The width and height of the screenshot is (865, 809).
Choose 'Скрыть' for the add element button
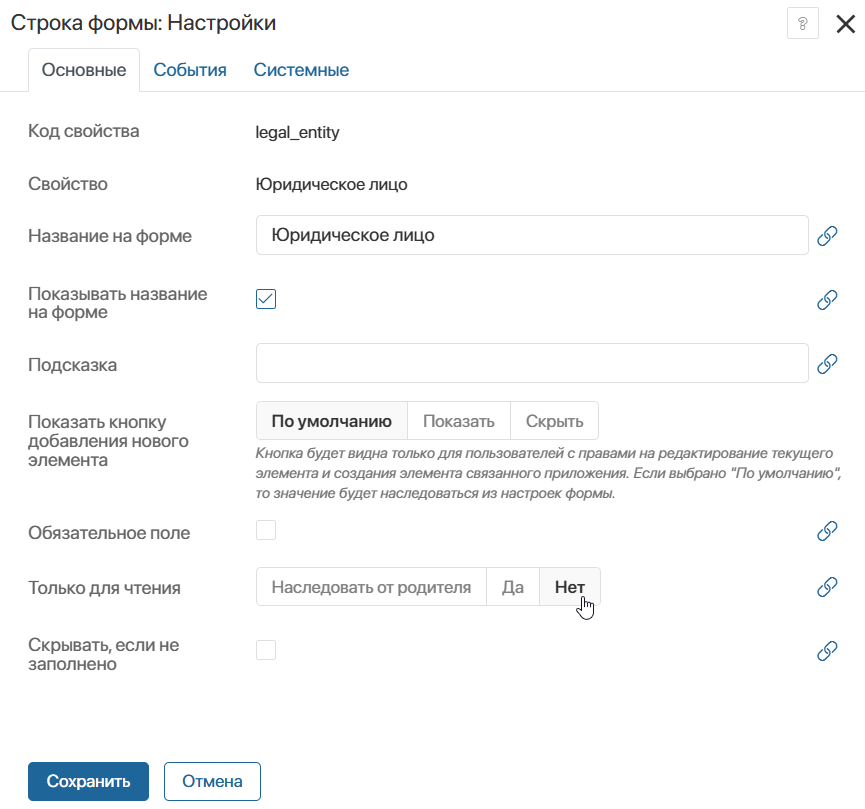554,420
